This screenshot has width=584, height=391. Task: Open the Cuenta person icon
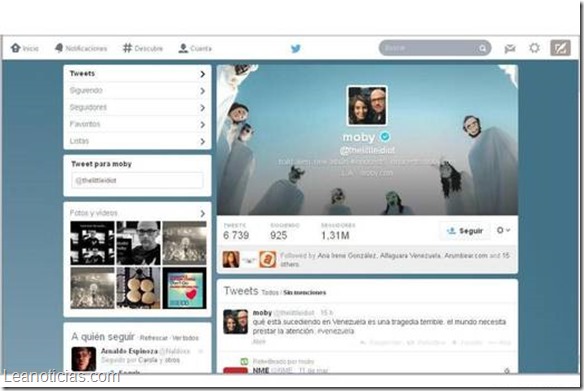click(183, 48)
